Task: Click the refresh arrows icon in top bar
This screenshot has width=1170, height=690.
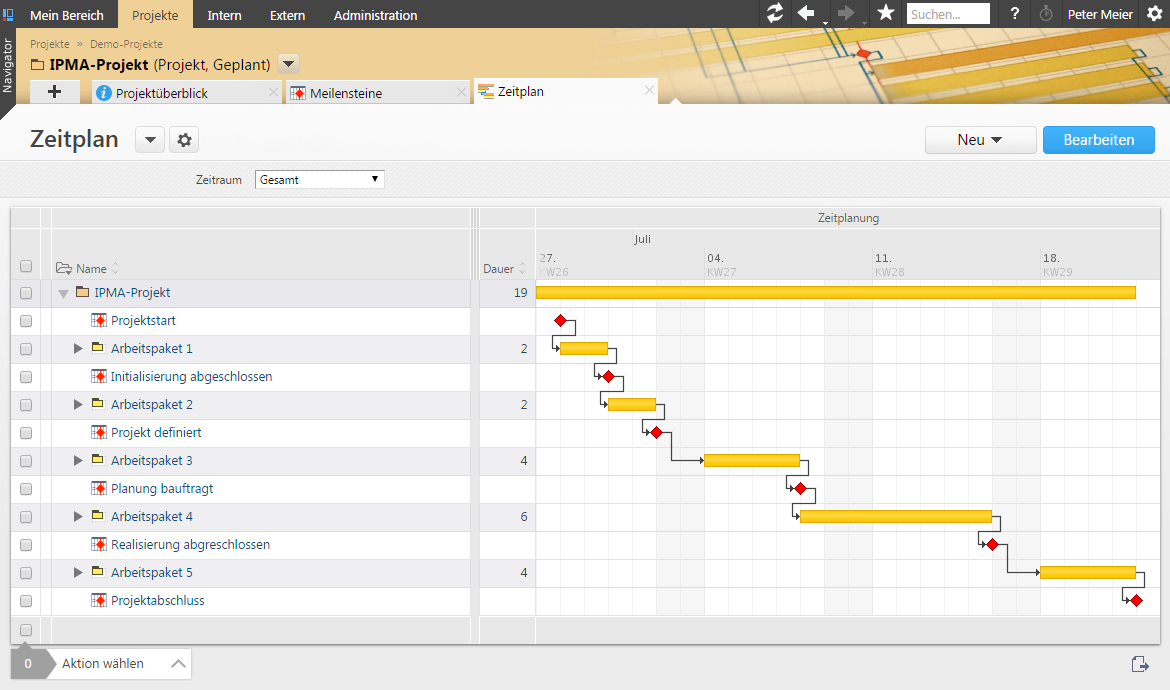Action: pyautogui.click(x=775, y=14)
